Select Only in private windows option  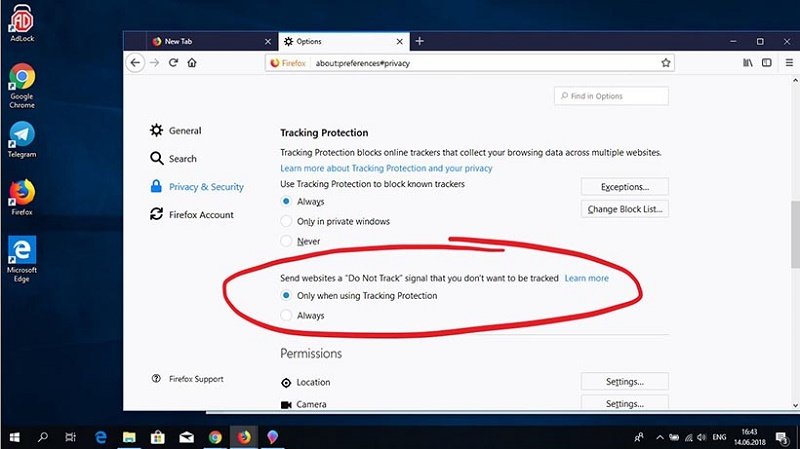click(287, 221)
